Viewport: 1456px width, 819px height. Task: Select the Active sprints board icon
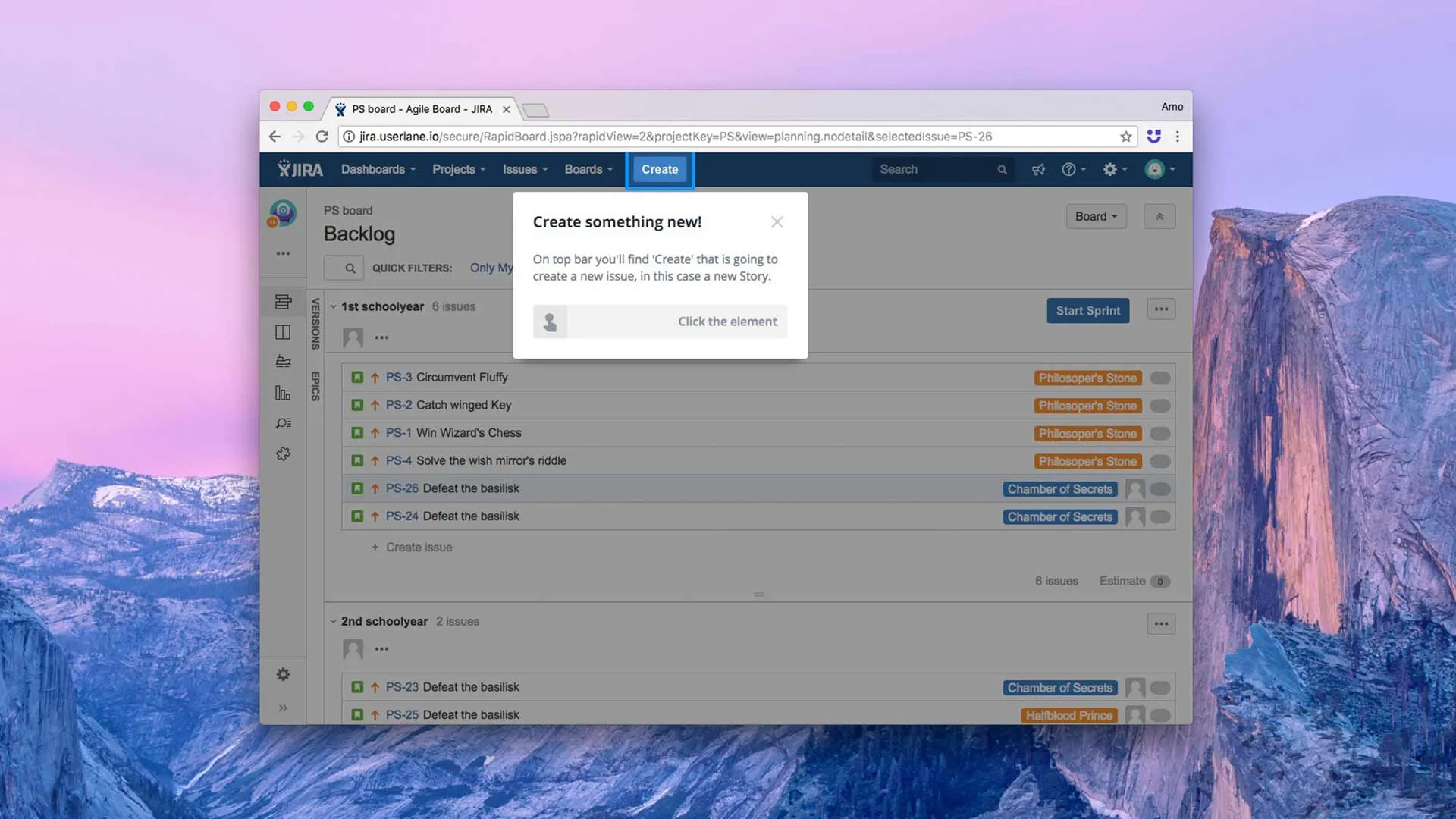pos(283,331)
